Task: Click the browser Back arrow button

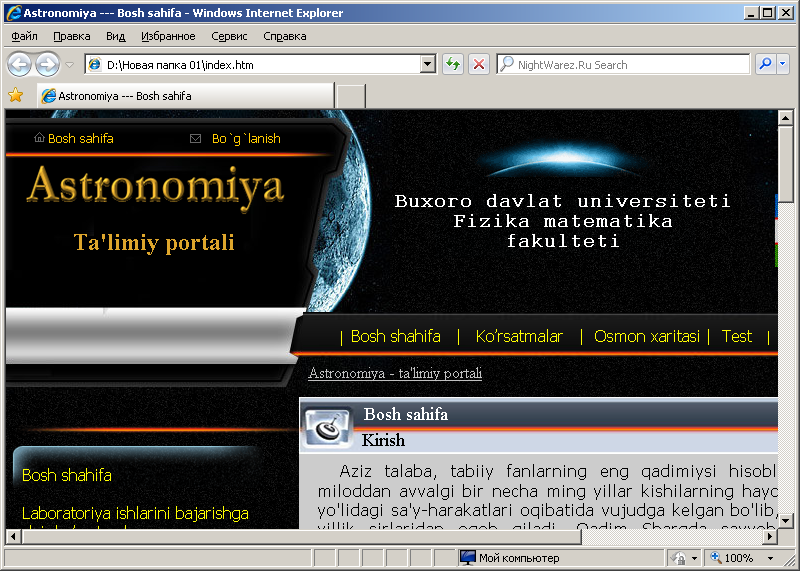Action: pyautogui.click(x=19, y=65)
